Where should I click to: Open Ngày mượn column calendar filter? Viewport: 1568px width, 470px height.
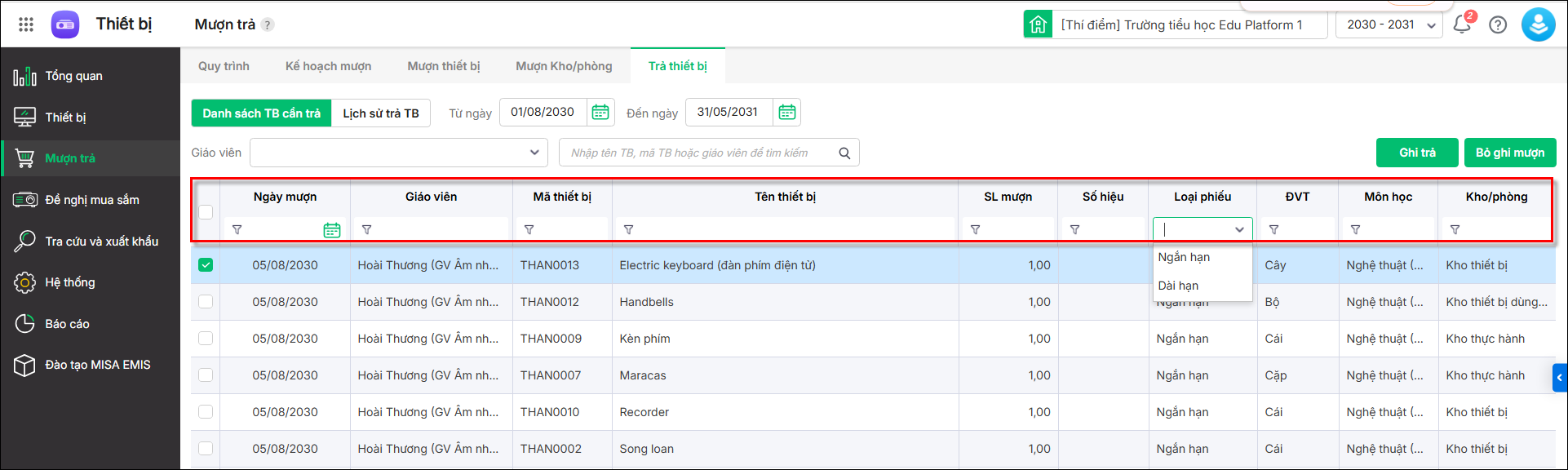click(x=332, y=230)
